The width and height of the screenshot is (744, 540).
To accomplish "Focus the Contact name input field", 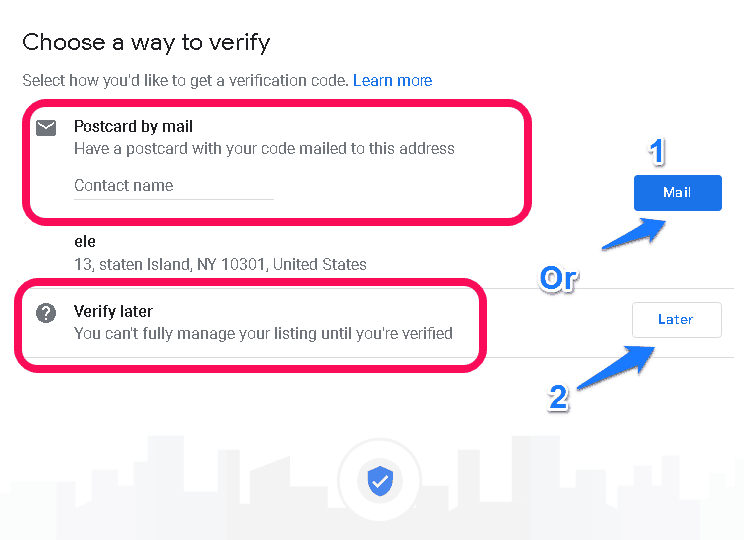I will tap(174, 186).
